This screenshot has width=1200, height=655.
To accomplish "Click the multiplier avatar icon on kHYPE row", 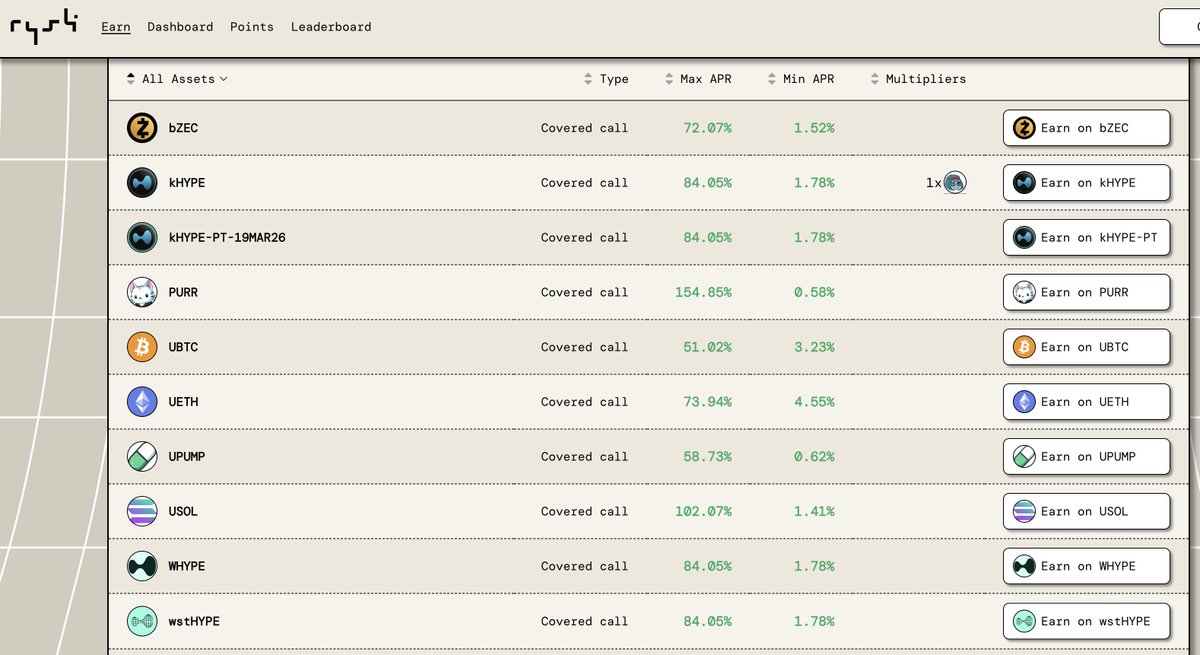I will pos(955,183).
